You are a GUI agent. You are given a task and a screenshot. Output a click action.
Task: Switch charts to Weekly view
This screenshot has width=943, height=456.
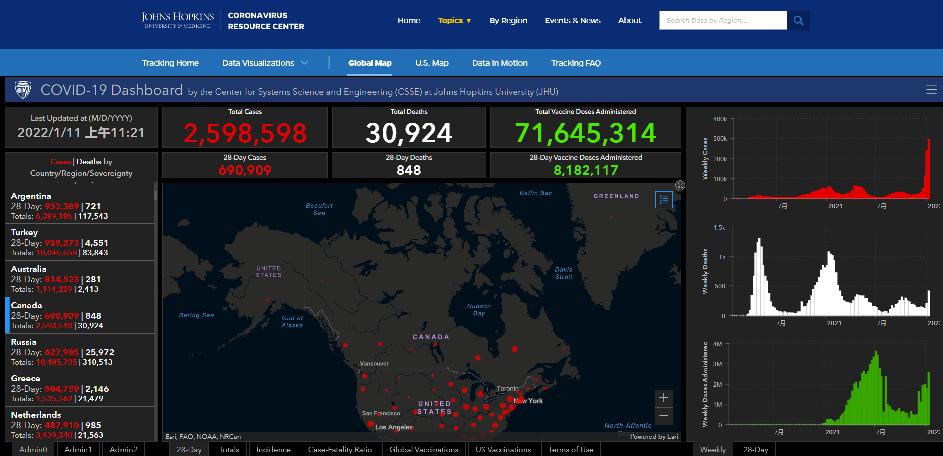(712, 450)
